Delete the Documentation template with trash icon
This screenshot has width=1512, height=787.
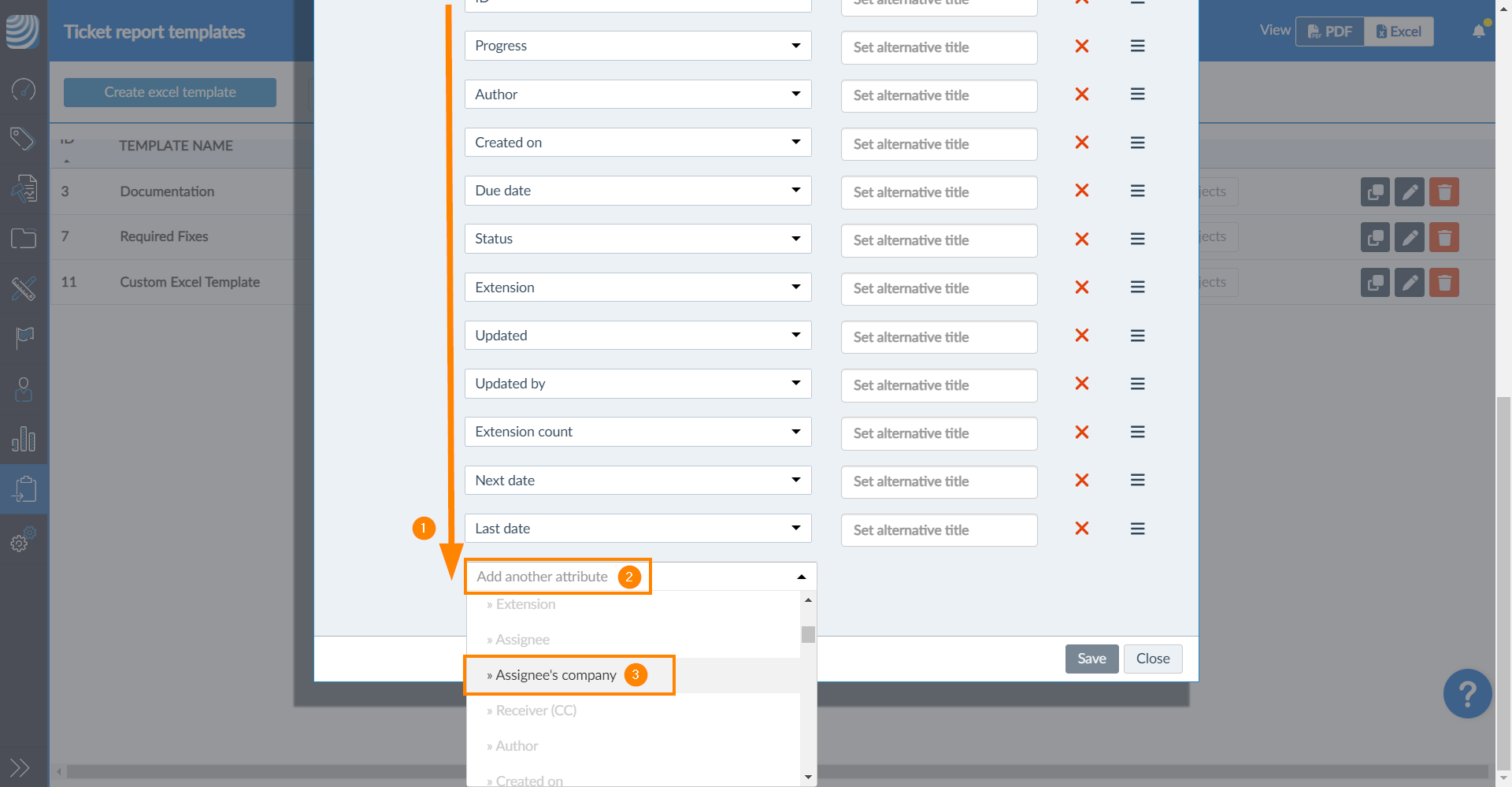coord(1444,192)
